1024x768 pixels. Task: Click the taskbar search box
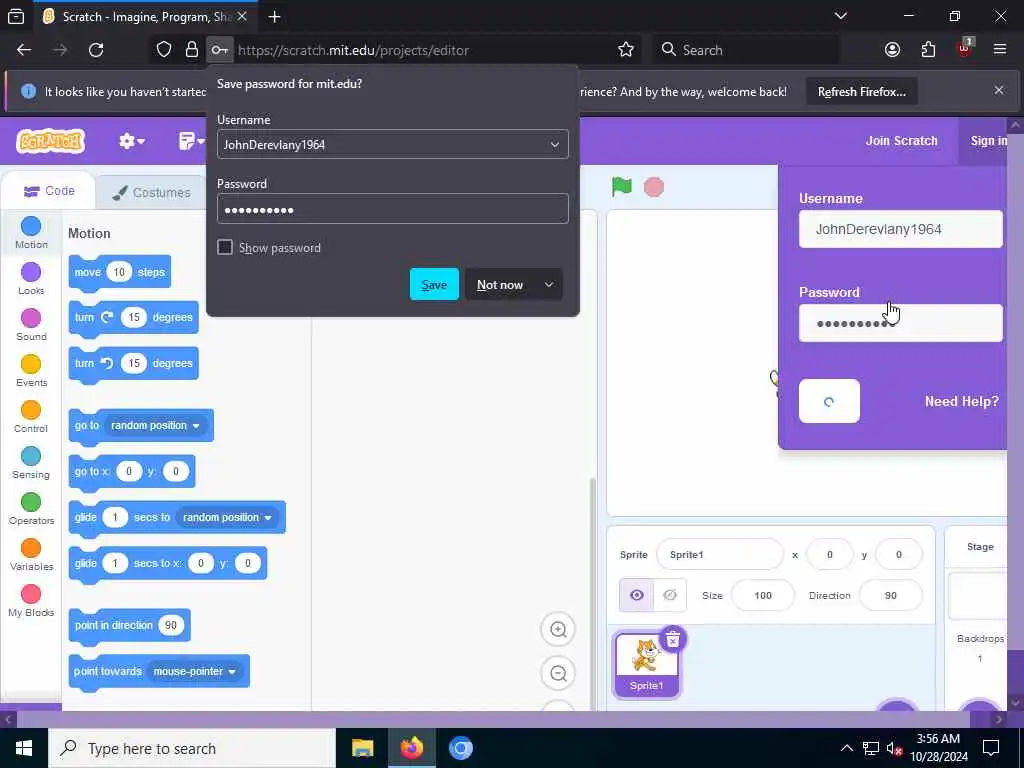click(x=192, y=748)
